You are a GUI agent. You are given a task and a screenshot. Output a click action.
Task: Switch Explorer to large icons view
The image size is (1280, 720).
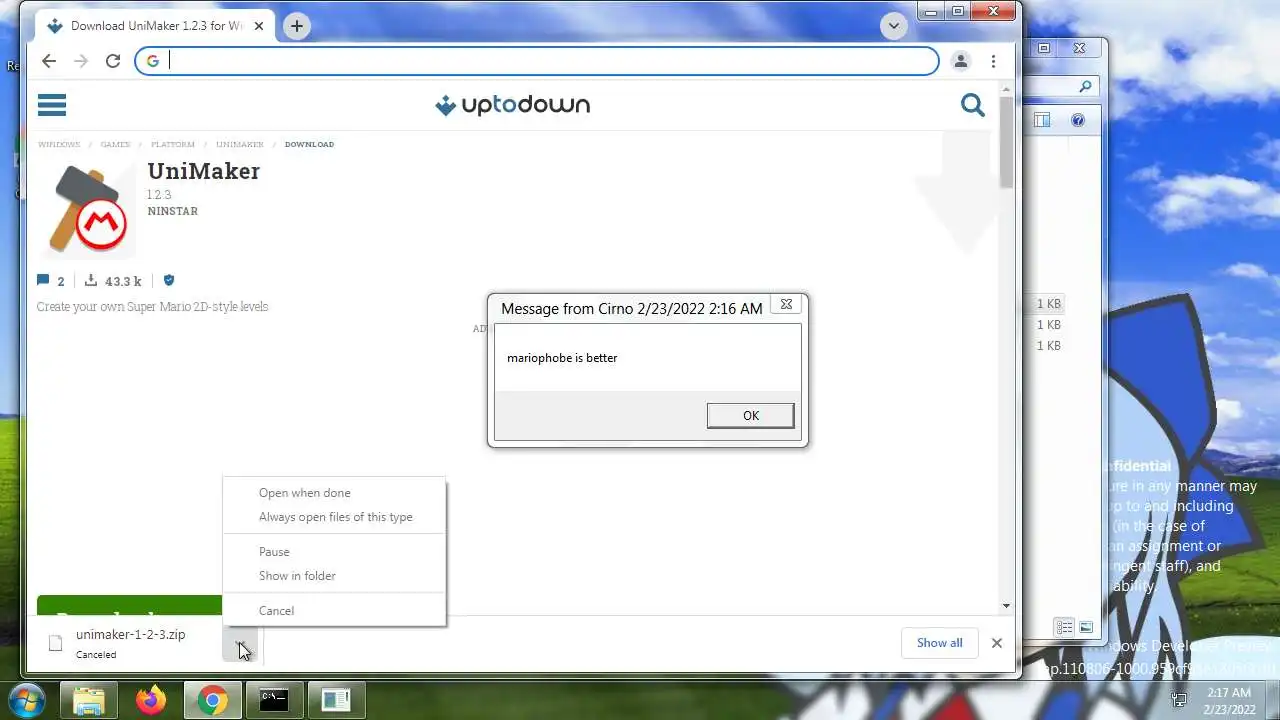1086,628
